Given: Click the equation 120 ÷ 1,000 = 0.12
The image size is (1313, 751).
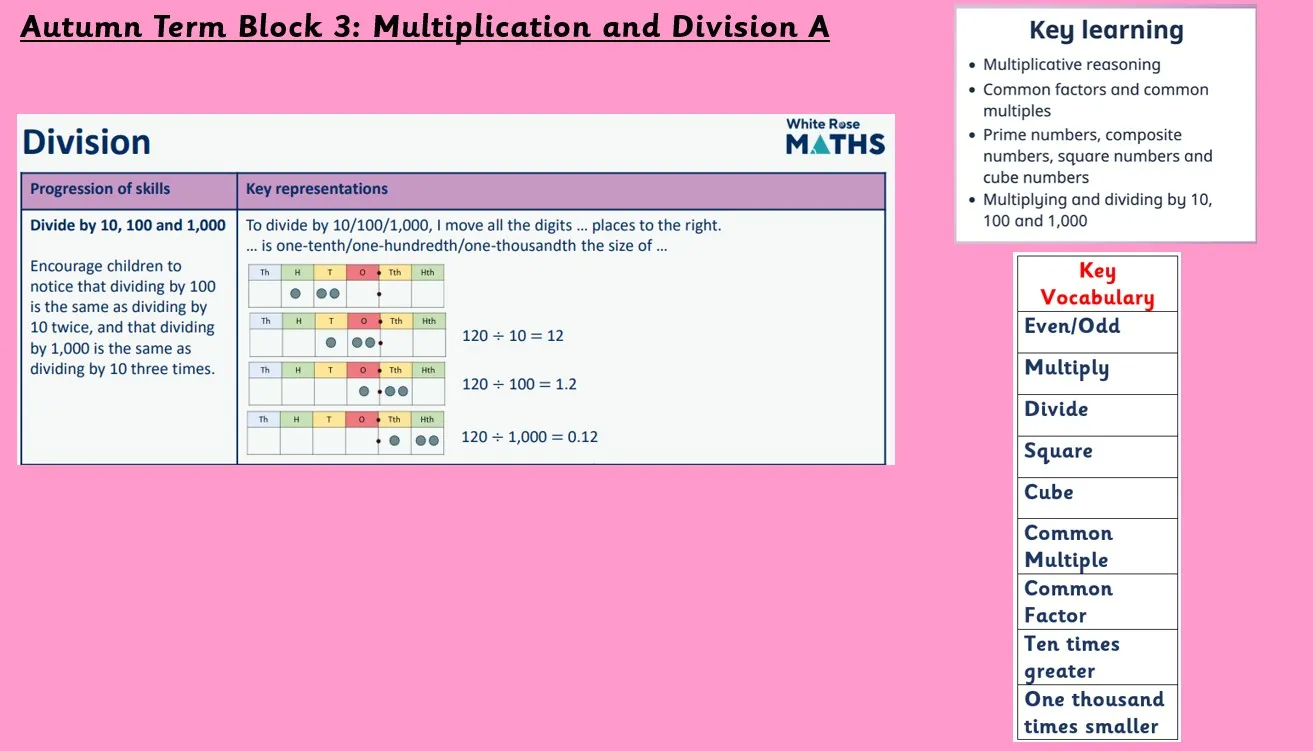Looking at the screenshot, I should pyautogui.click(x=529, y=437).
